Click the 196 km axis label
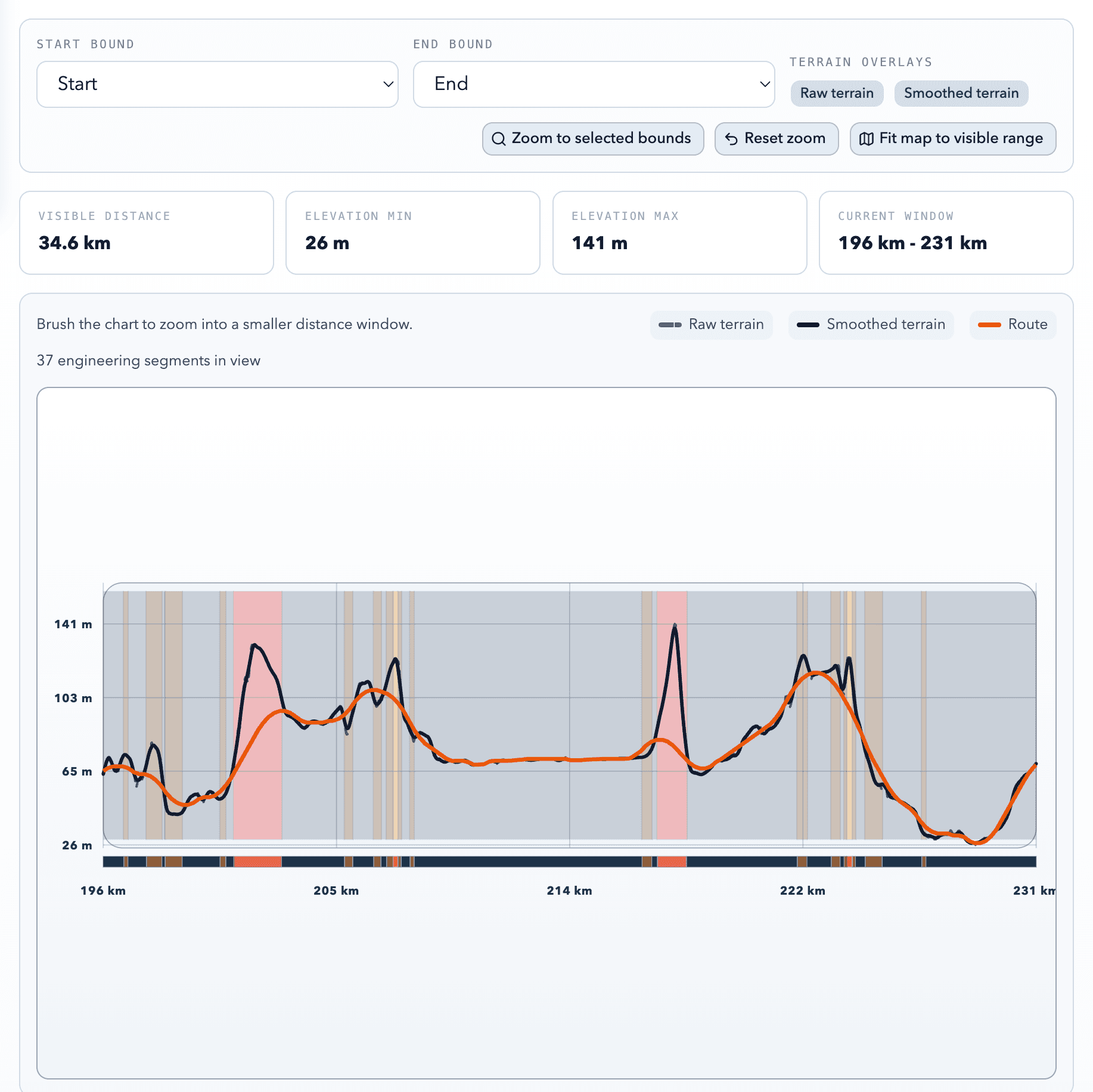 [x=103, y=891]
